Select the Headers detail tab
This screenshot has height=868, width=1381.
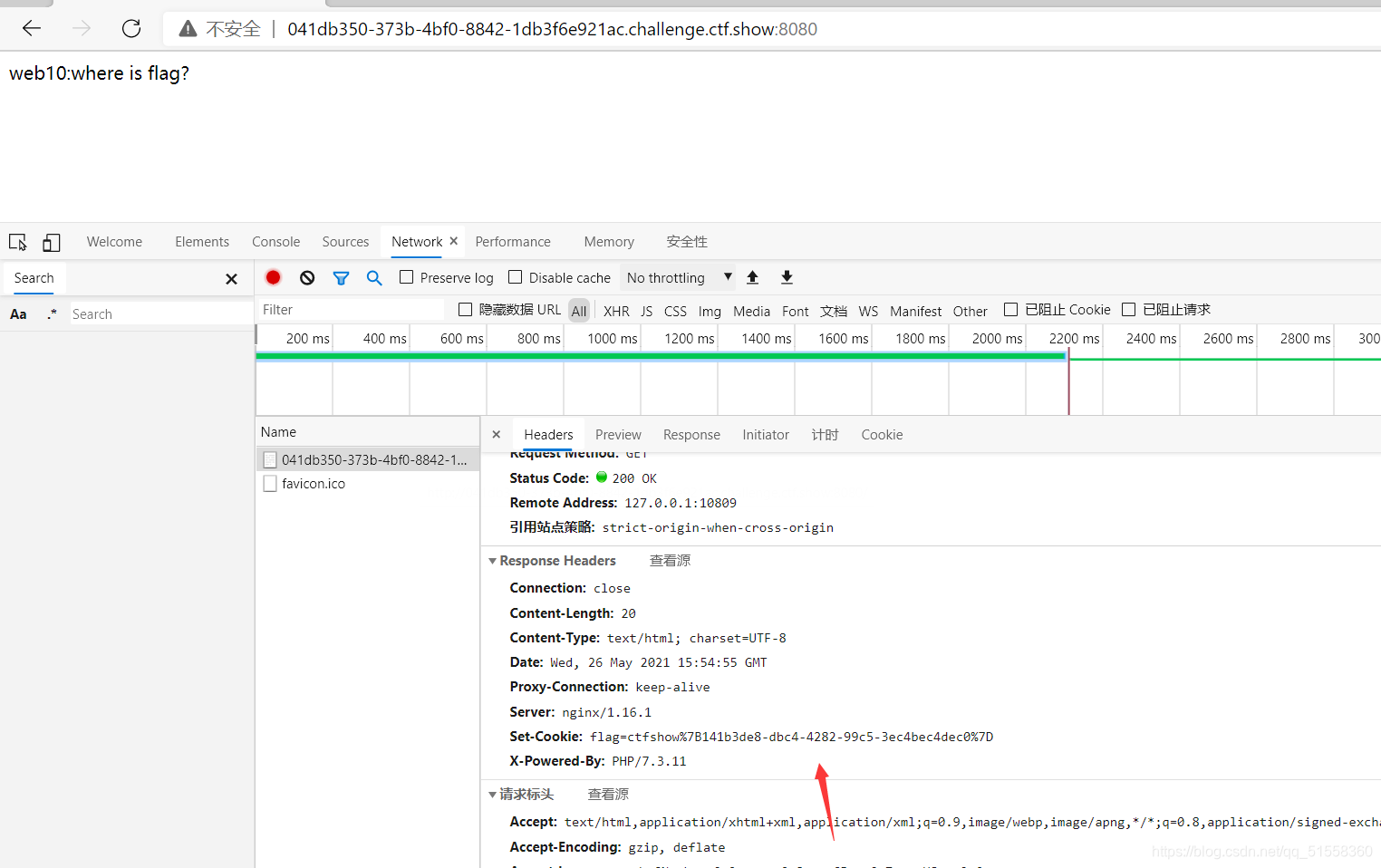(x=548, y=435)
